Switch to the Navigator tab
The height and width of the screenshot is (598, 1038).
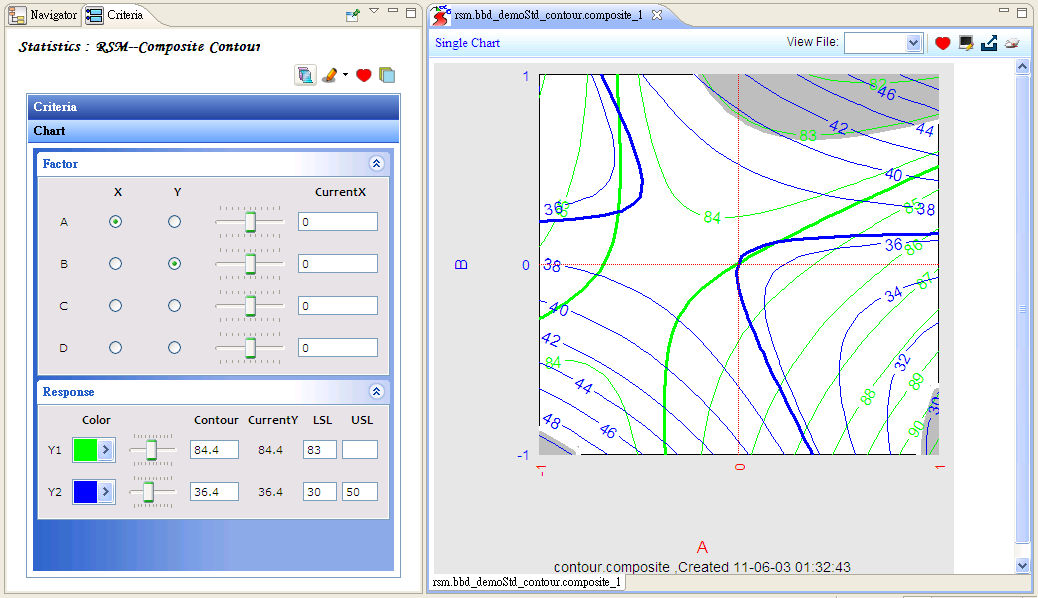[x=44, y=15]
